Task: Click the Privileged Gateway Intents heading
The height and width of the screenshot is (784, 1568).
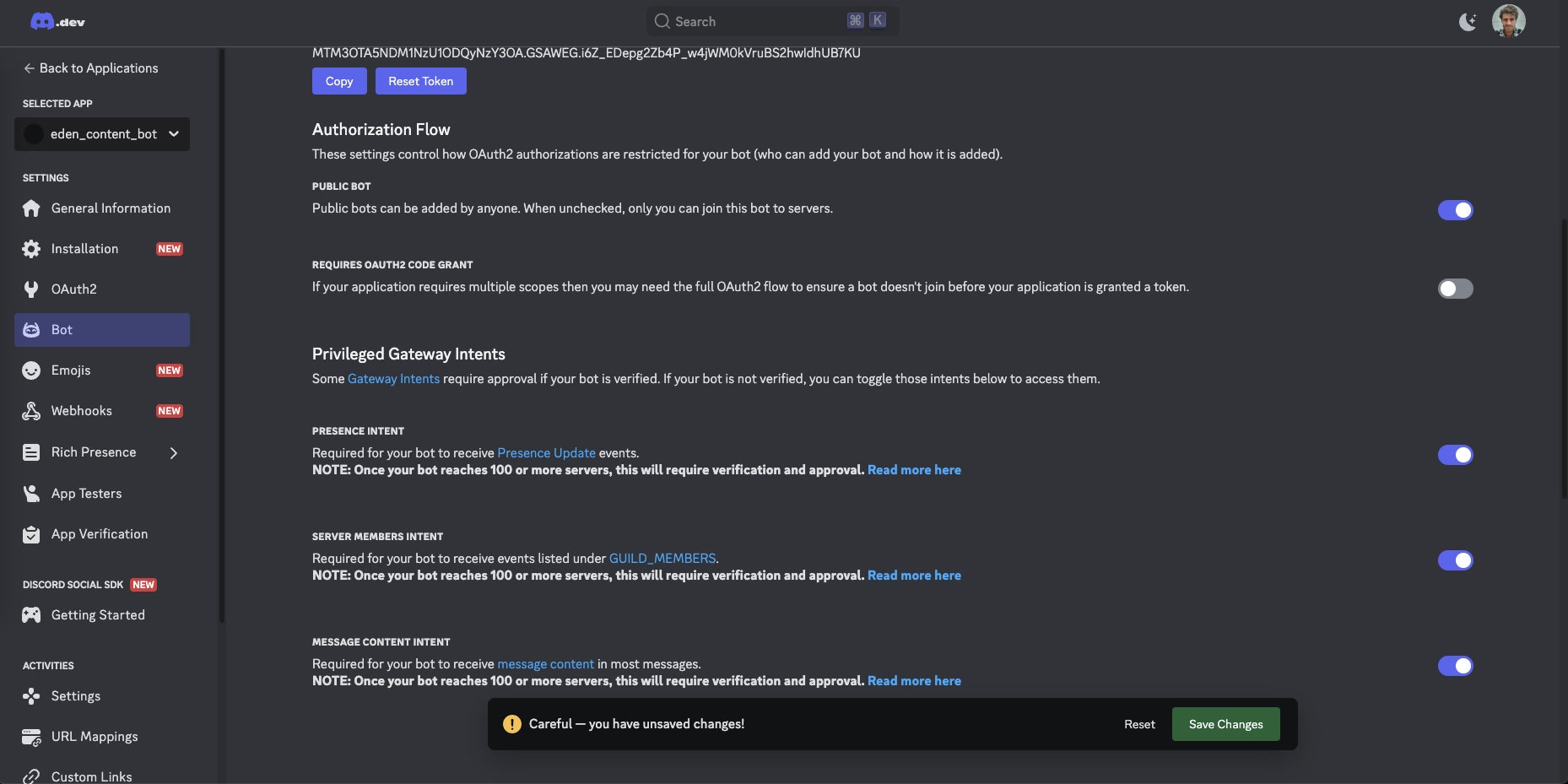Action: [x=408, y=354]
